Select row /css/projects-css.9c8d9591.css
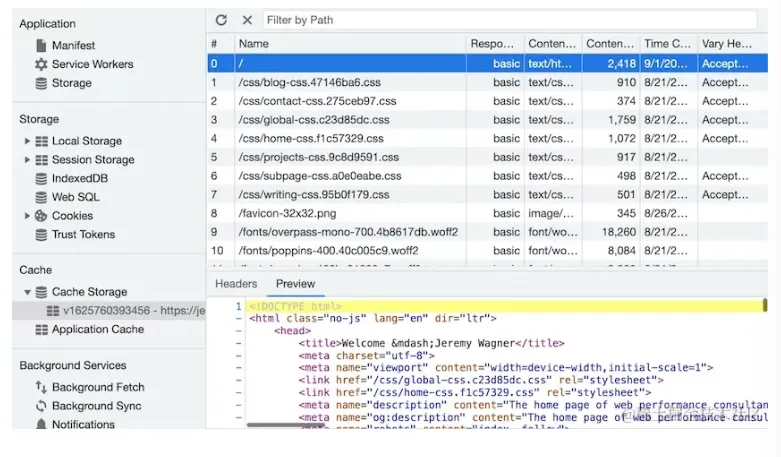The width and height of the screenshot is (781, 457). pos(487,157)
